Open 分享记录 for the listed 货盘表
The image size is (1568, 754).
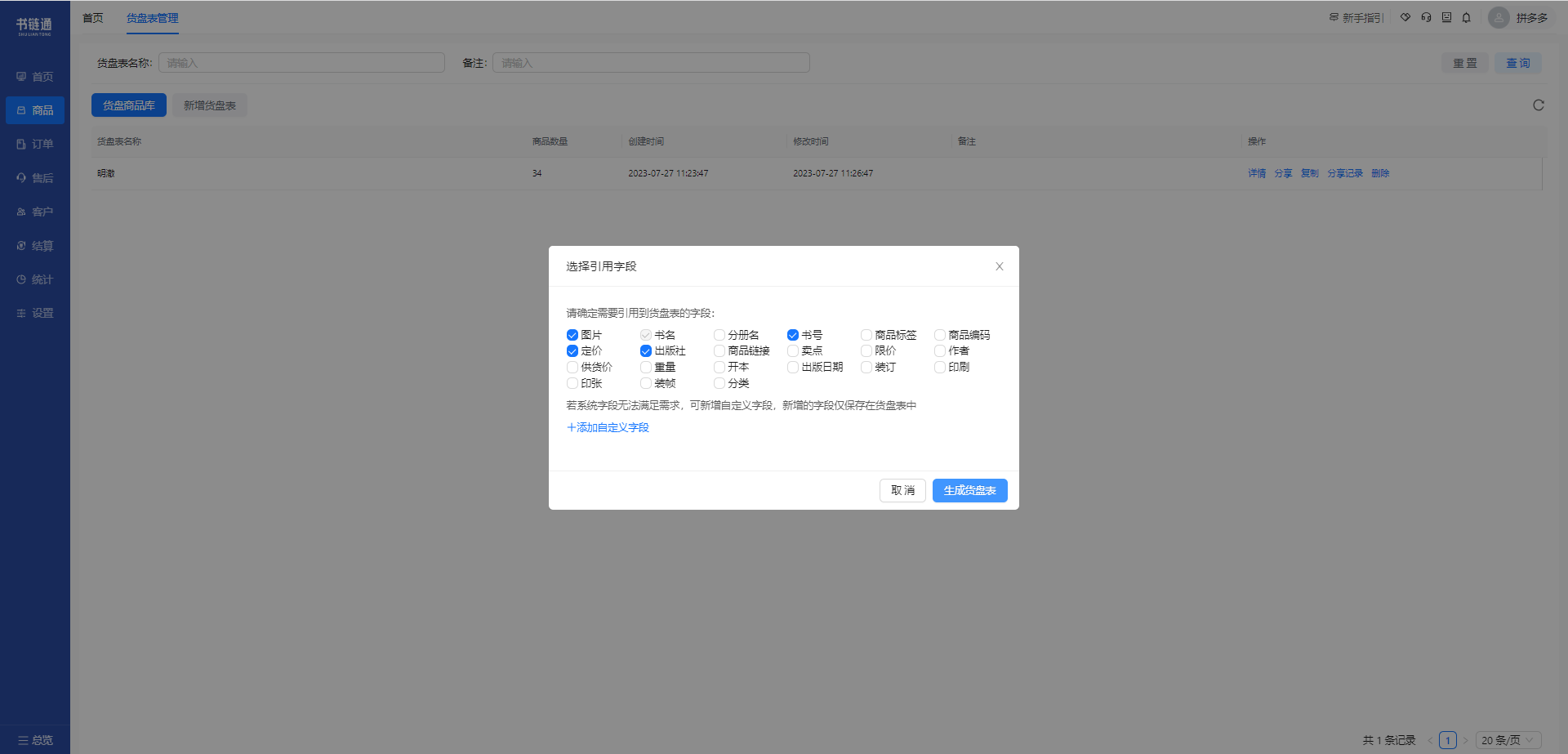(1345, 173)
